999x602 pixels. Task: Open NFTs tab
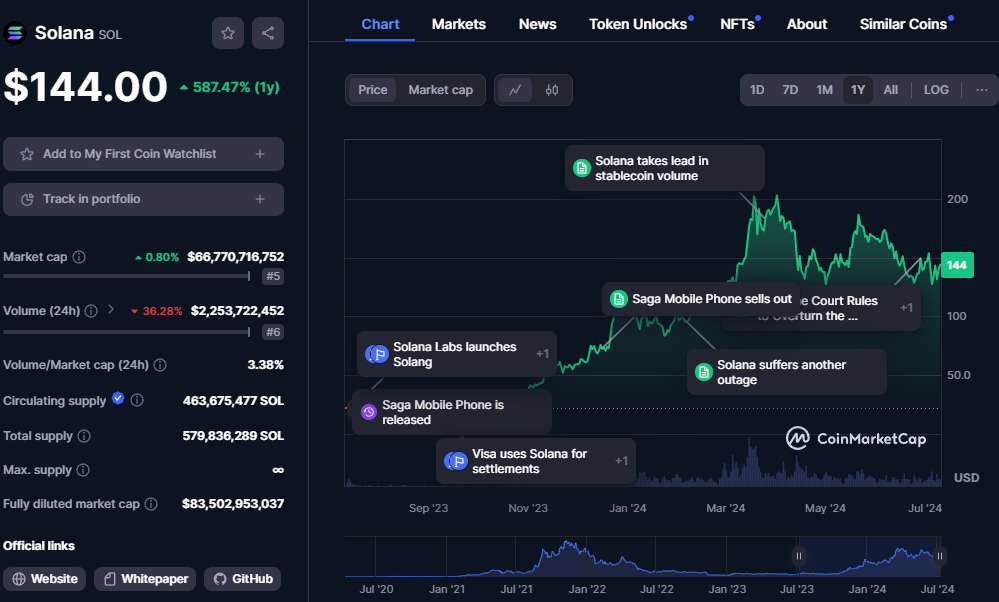[x=738, y=24]
